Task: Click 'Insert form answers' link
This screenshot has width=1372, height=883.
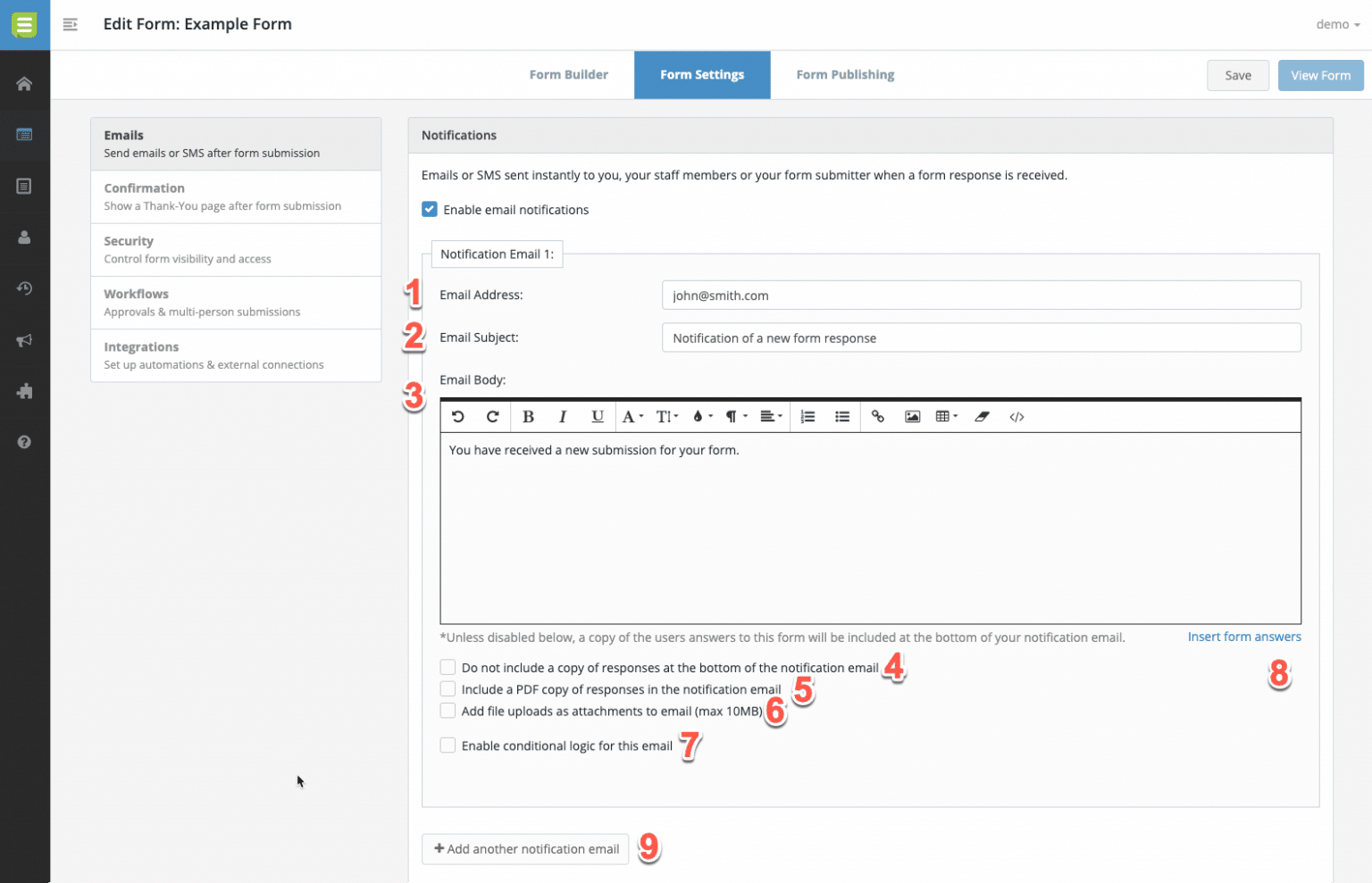Action: point(1244,636)
